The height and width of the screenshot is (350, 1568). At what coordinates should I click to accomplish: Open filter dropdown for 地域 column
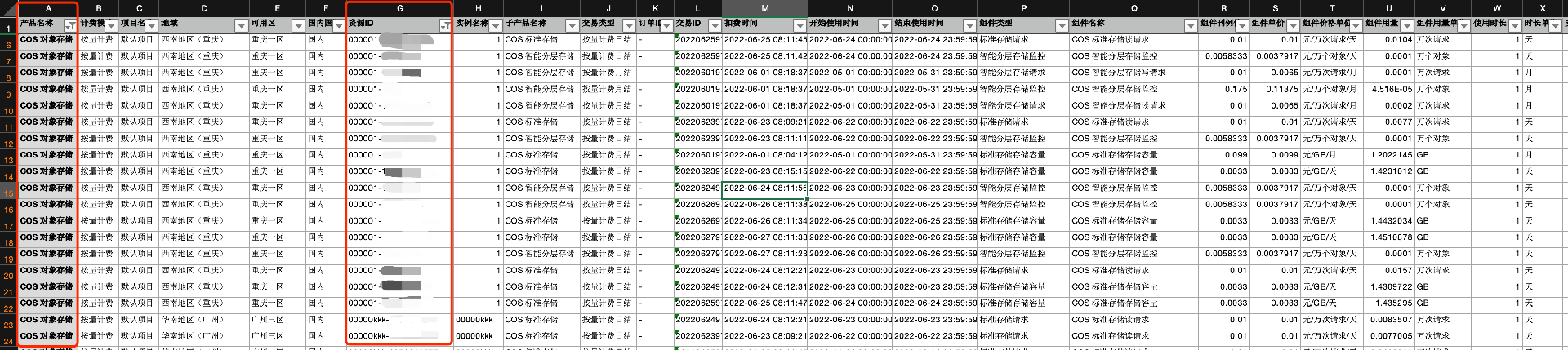pyautogui.click(x=241, y=26)
